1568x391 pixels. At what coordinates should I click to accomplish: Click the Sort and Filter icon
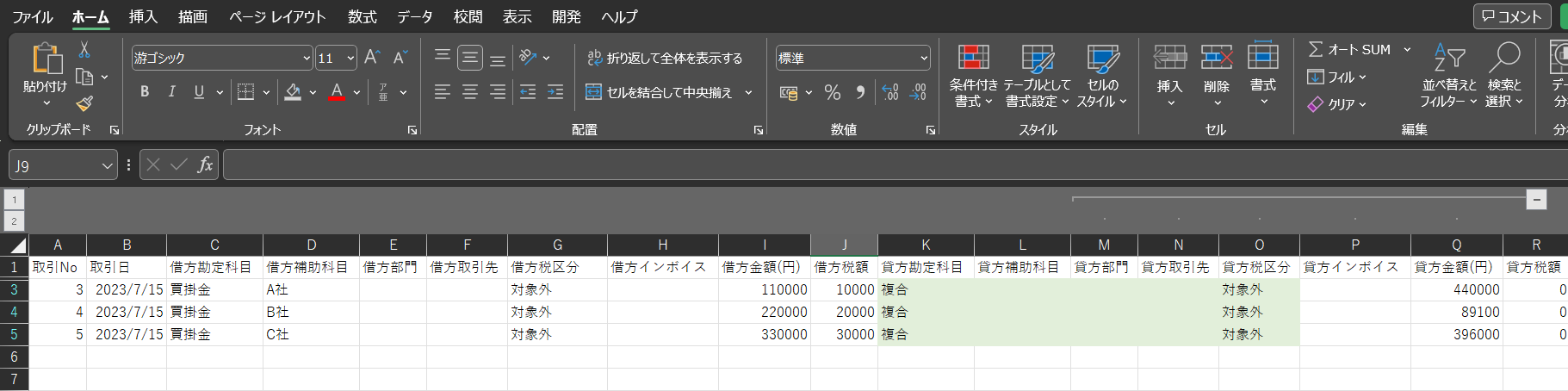(1448, 59)
